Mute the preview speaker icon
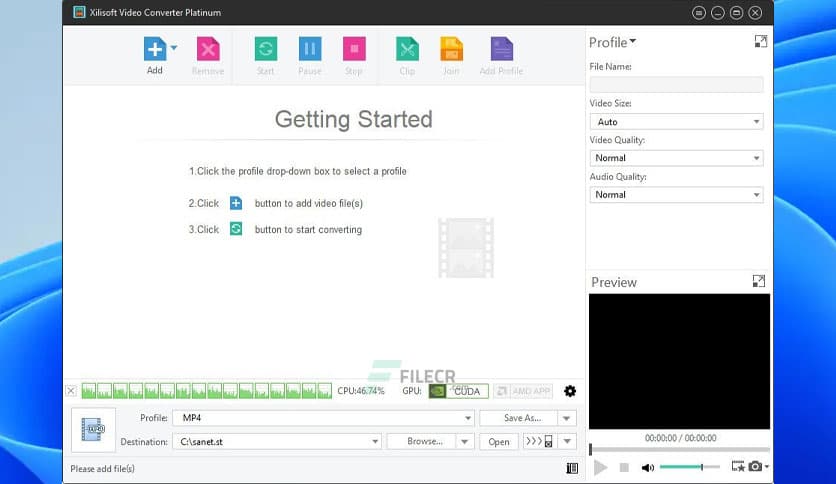836x484 pixels. (647, 467)
